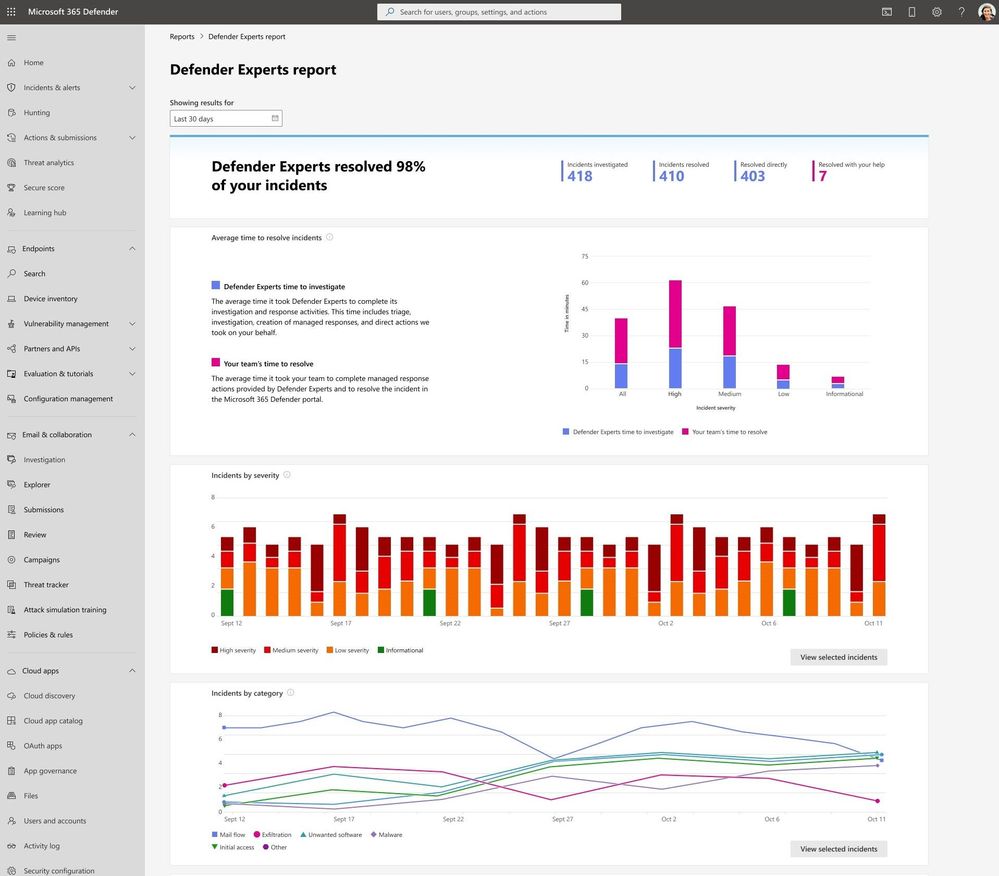The height and width of the screenshot is (876, 999).
Task: Click the Device inventory icon
Action: coord(11,298)
